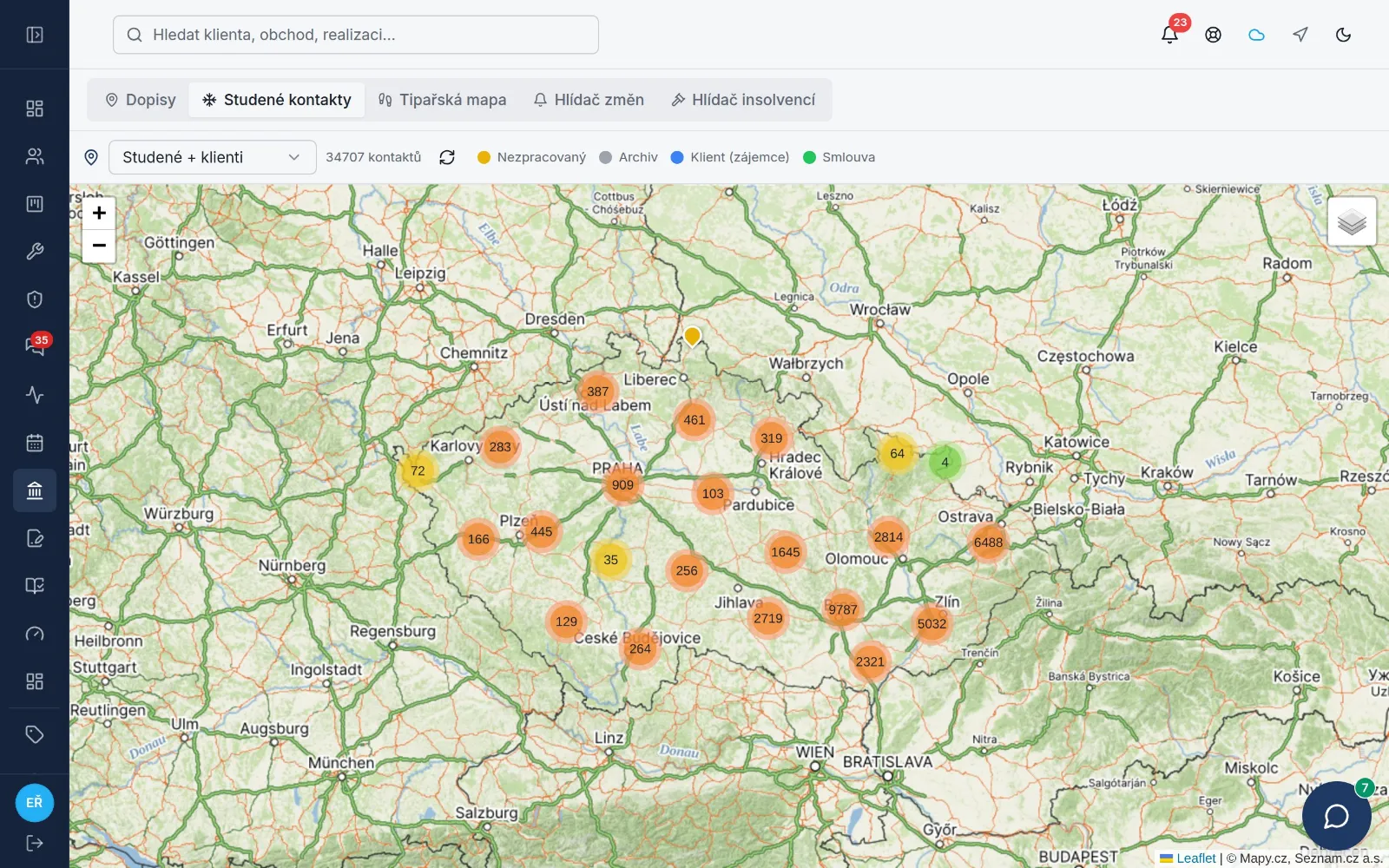
Task: Click the EŘ user avatar
Action: point(35,802)
